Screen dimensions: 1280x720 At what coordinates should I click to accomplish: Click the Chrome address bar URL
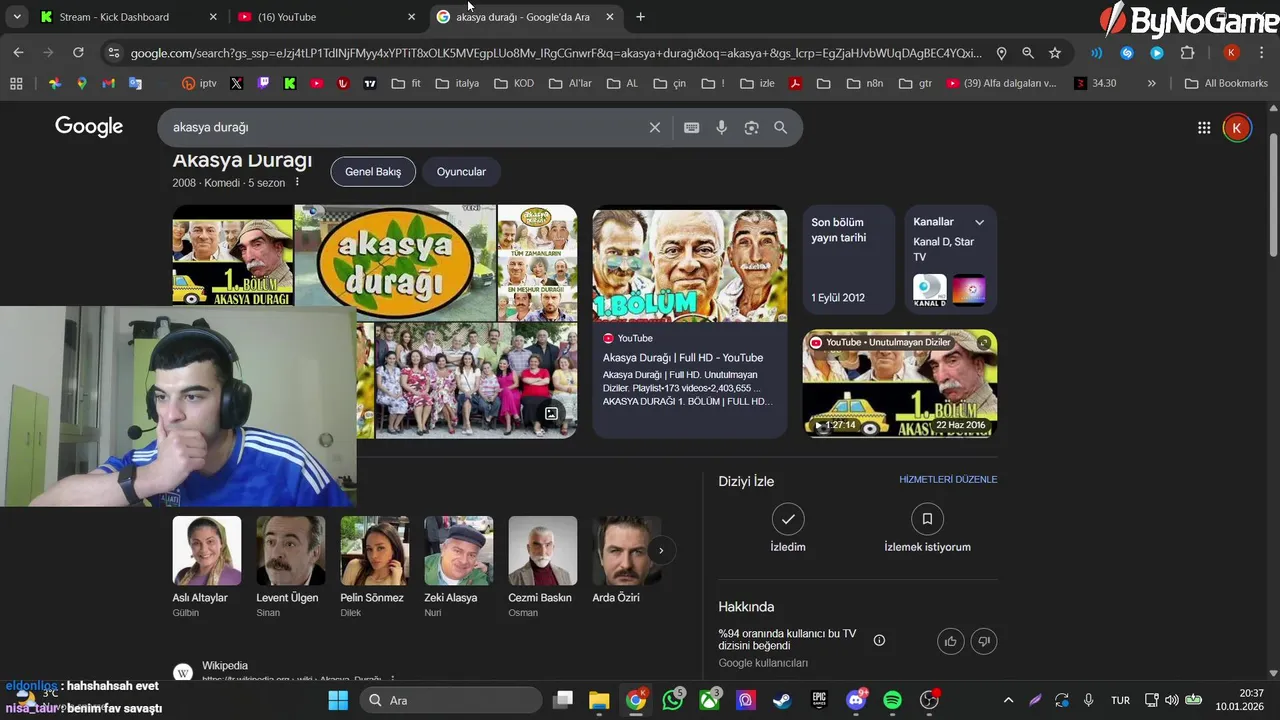pyautogui.click(x=555, y=53)
